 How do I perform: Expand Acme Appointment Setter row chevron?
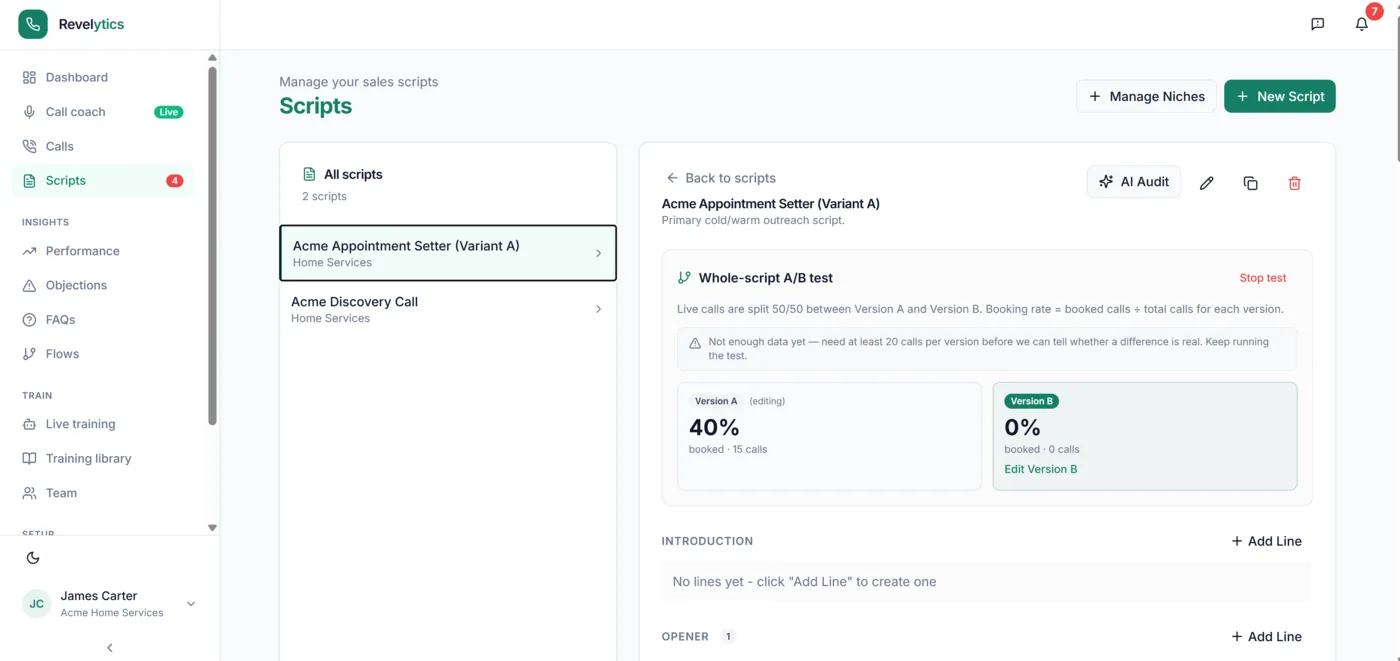coord(599,253)
